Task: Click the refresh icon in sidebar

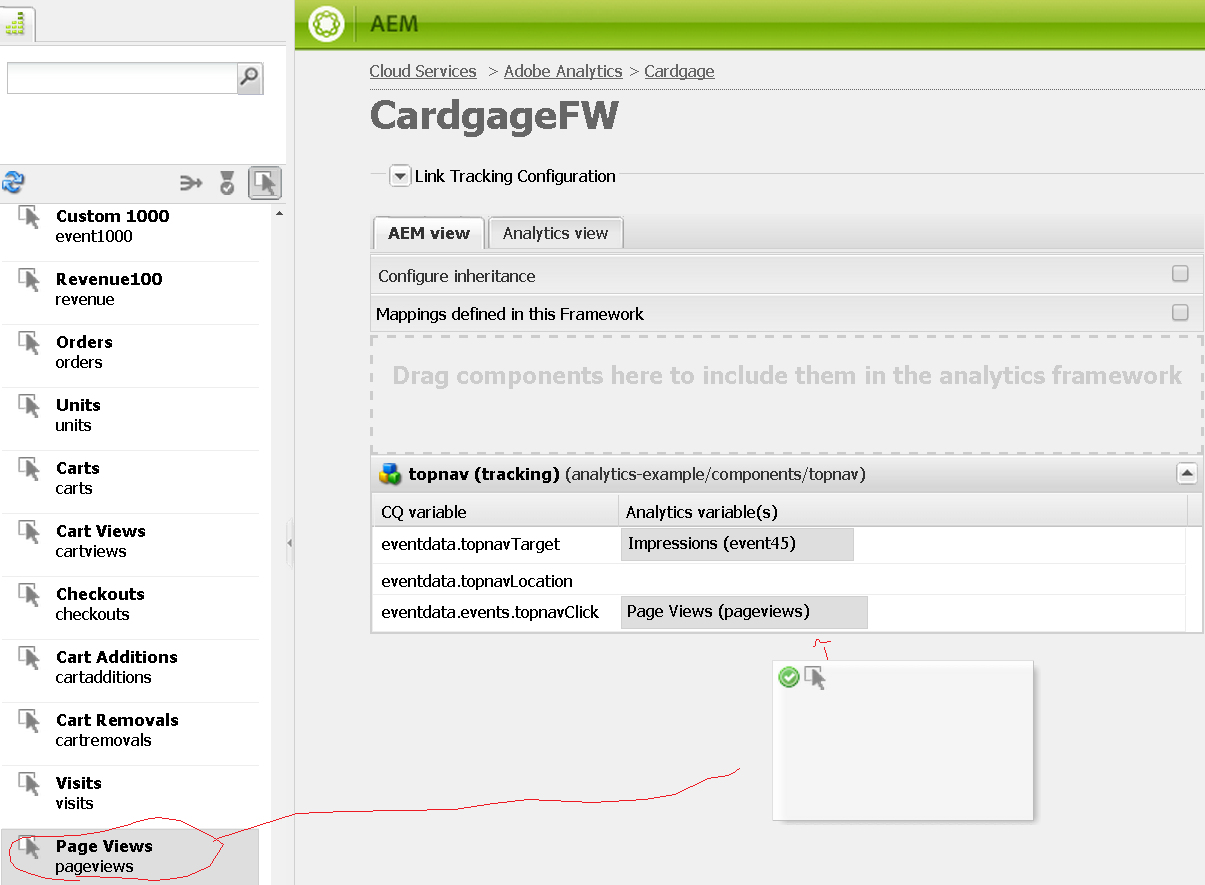Action: point(13,182)
